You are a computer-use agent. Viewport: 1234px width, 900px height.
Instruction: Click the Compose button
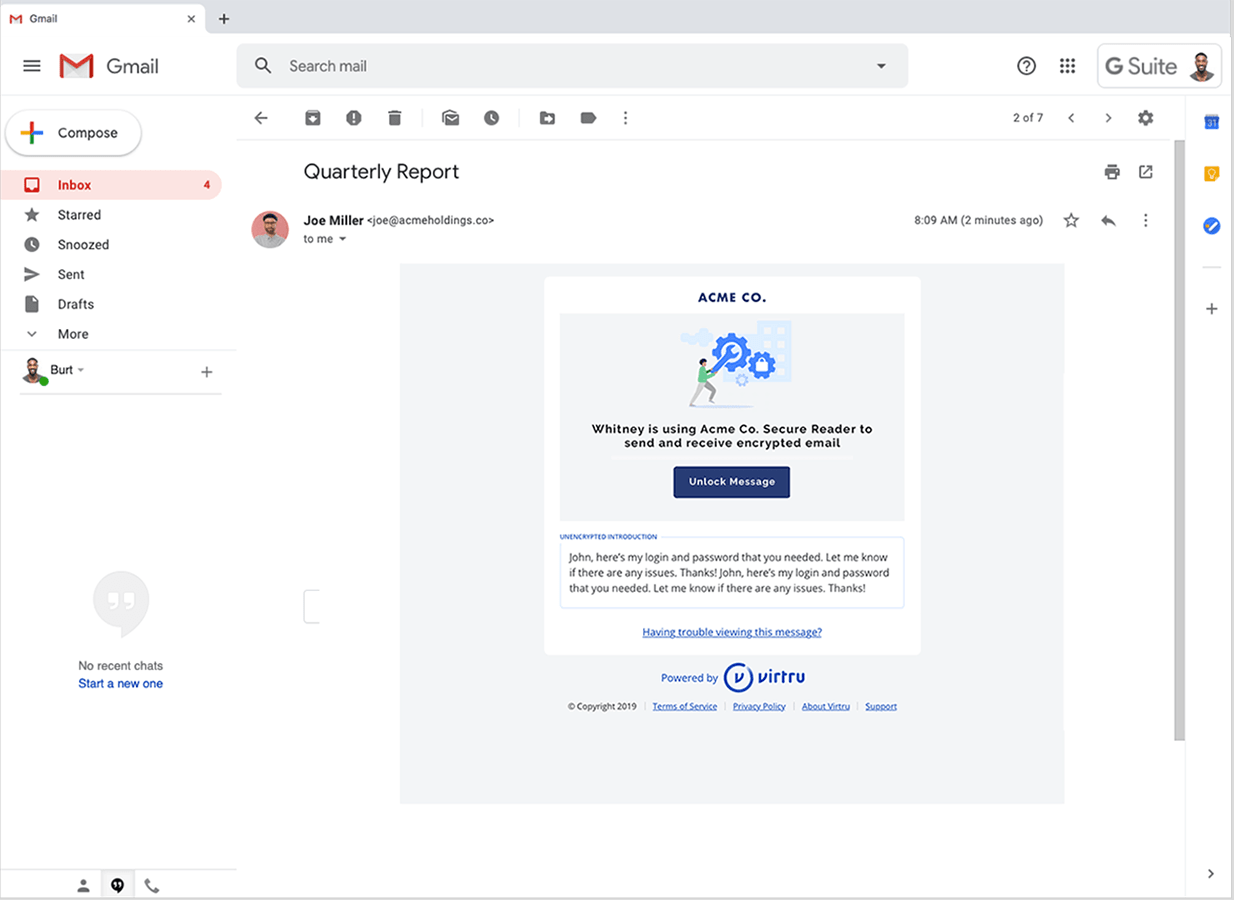point(74,133)
